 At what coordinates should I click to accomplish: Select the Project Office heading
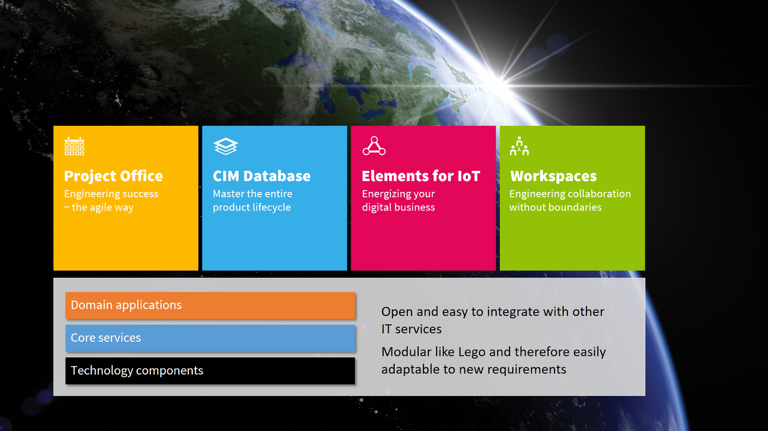click(113, 176)
